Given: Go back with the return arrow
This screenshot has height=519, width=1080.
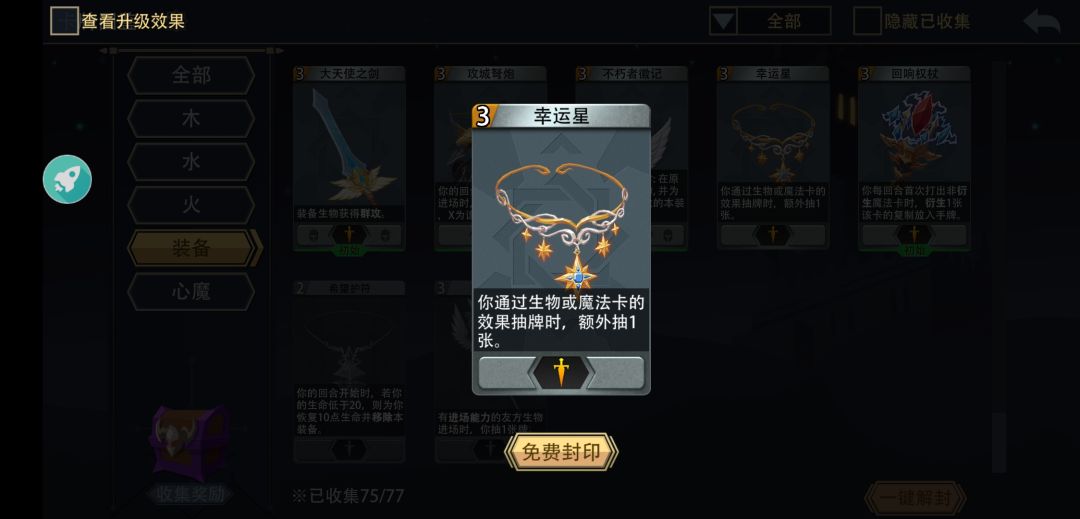Looking at the screenshot, I should point(1041,21).
